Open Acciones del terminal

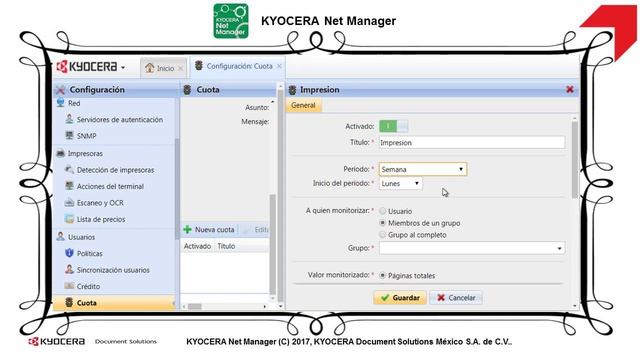pos(110,187)
